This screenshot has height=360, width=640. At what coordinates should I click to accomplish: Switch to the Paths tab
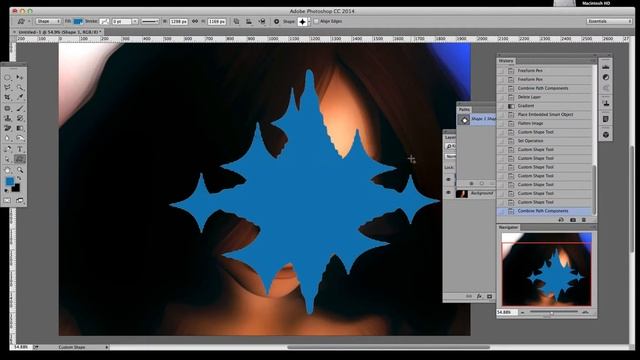[464, 110]
